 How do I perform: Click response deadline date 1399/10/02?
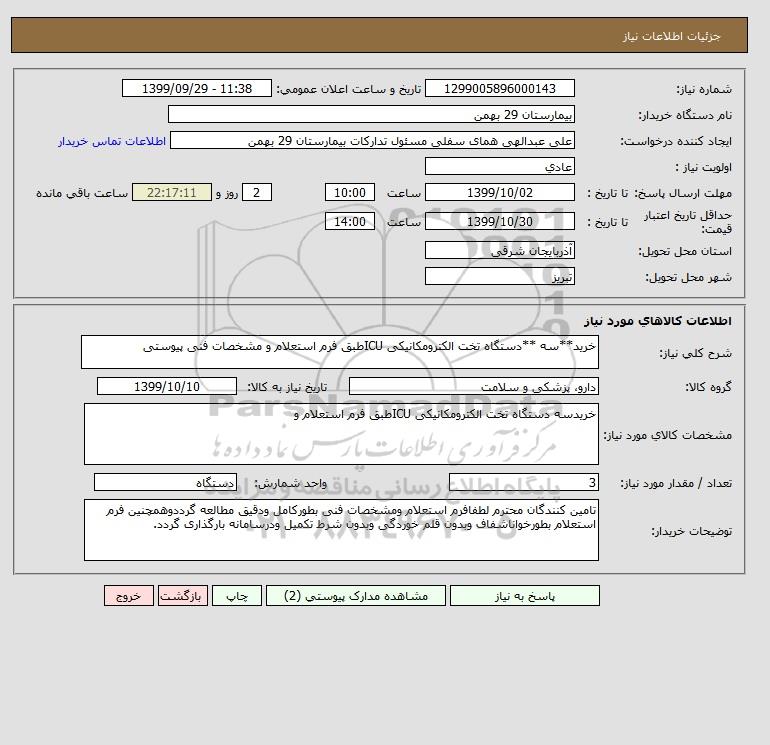499,193
